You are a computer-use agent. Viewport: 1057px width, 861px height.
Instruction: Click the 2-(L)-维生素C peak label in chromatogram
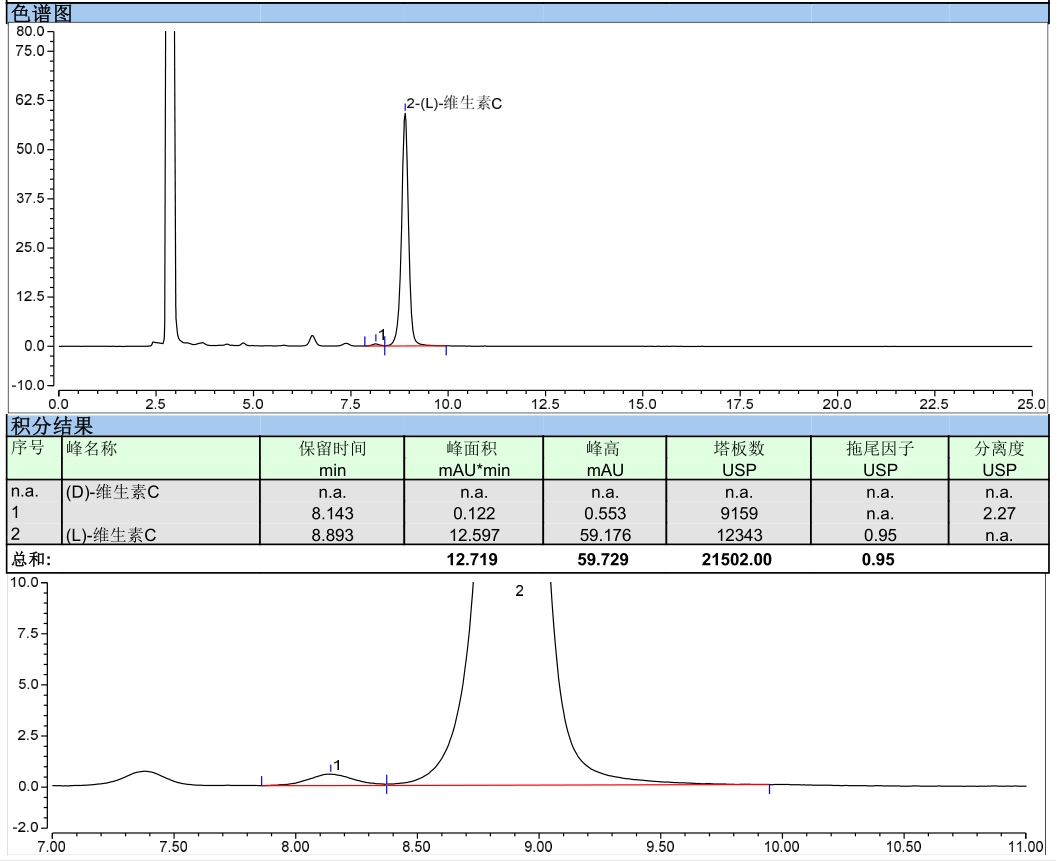click(454, 103)
